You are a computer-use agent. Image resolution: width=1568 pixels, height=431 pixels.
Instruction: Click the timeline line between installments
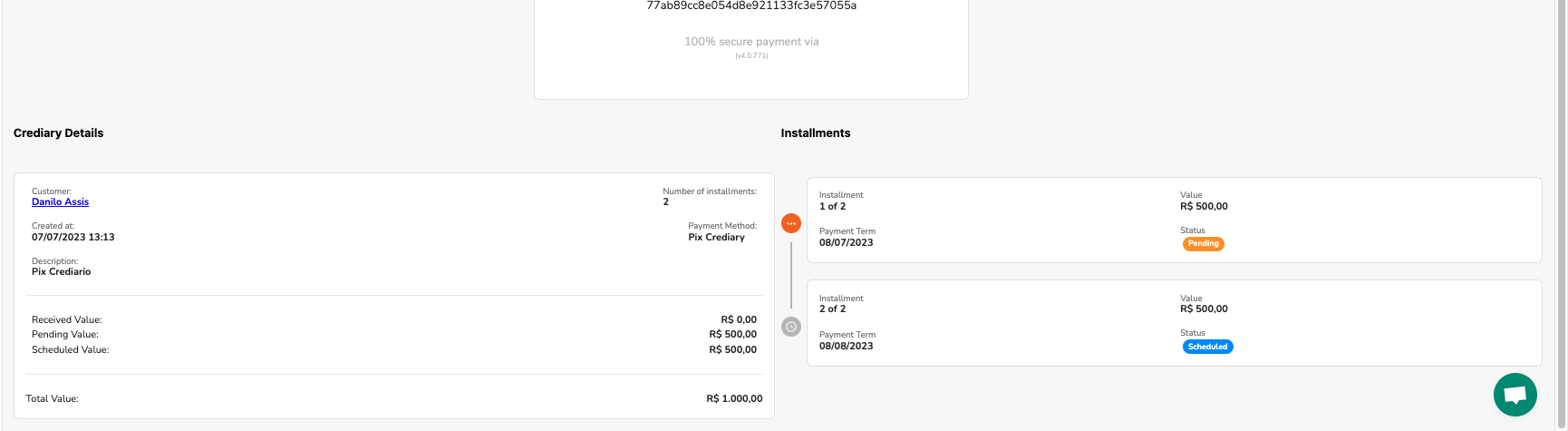[x=791, y=275]
